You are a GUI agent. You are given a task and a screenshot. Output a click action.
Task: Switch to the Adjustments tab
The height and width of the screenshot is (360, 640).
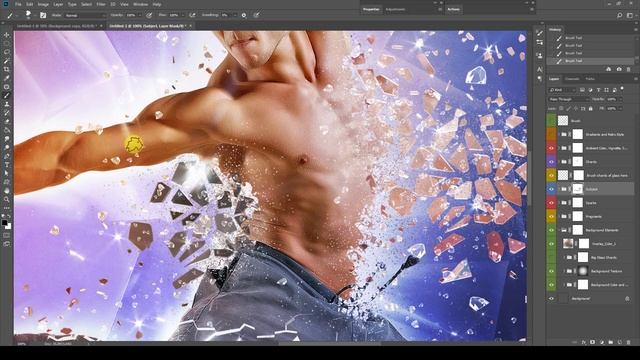click(x=395, y=9)
